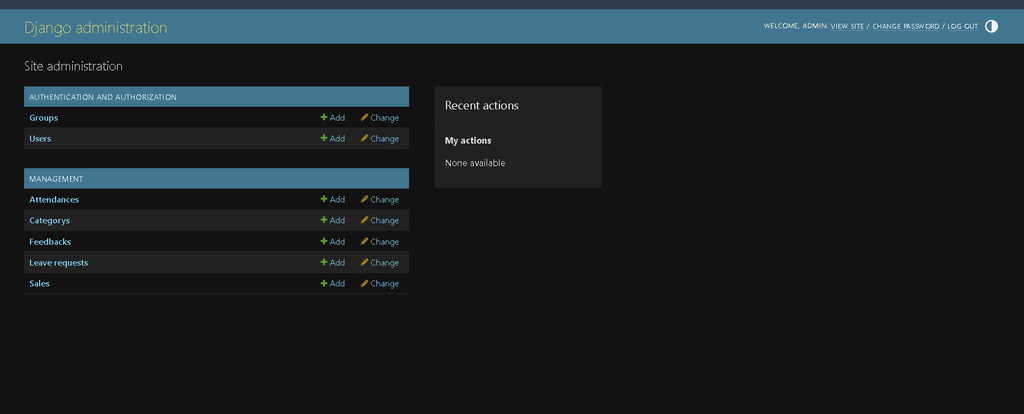Click the Site administration heading

73,66
